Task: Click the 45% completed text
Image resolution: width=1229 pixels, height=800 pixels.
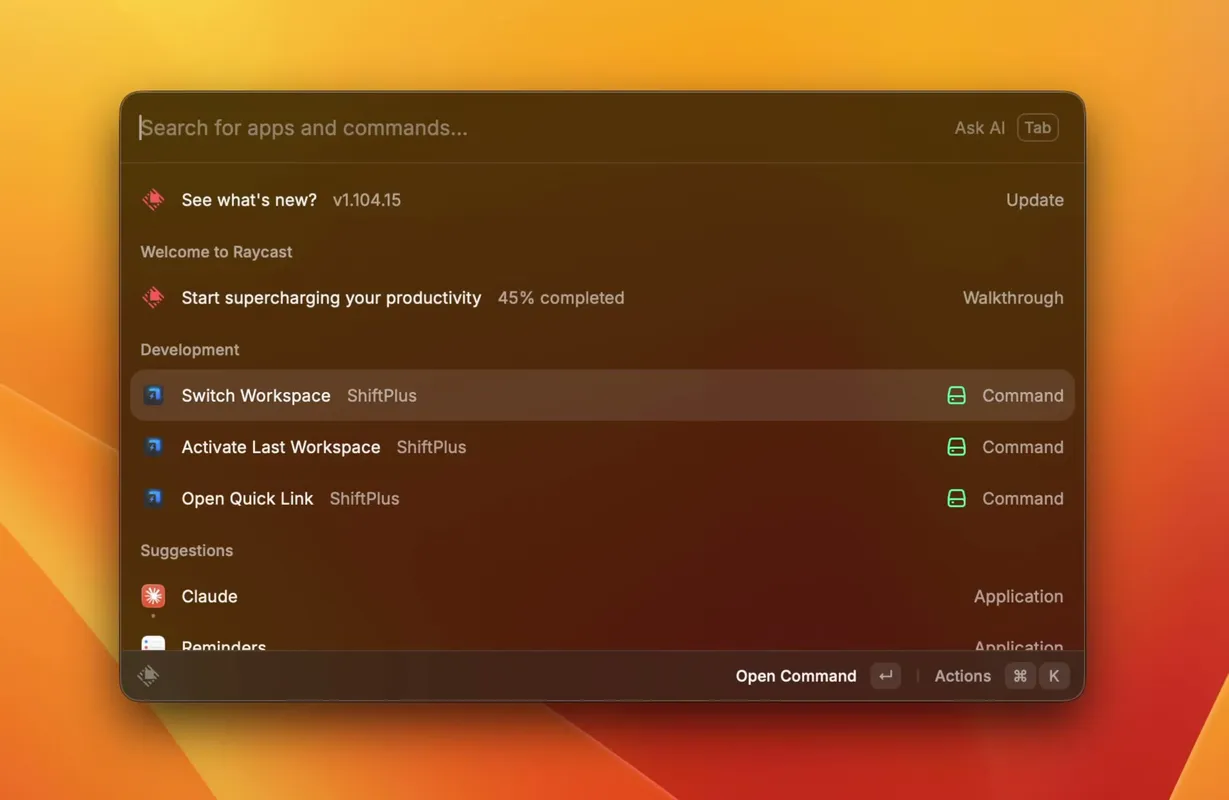Action: tap(561, 298)
